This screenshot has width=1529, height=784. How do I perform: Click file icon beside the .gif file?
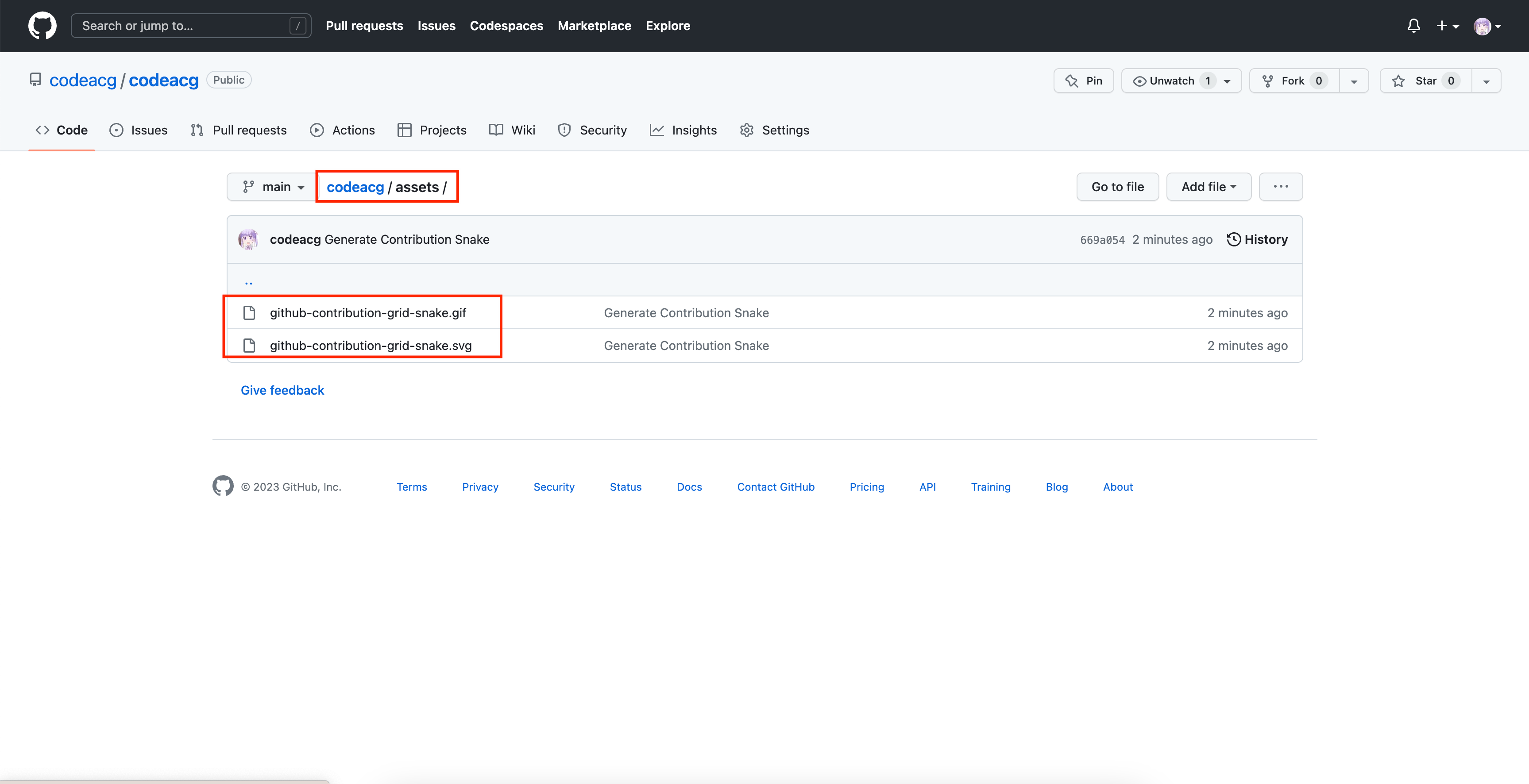(x=249, y=312)
